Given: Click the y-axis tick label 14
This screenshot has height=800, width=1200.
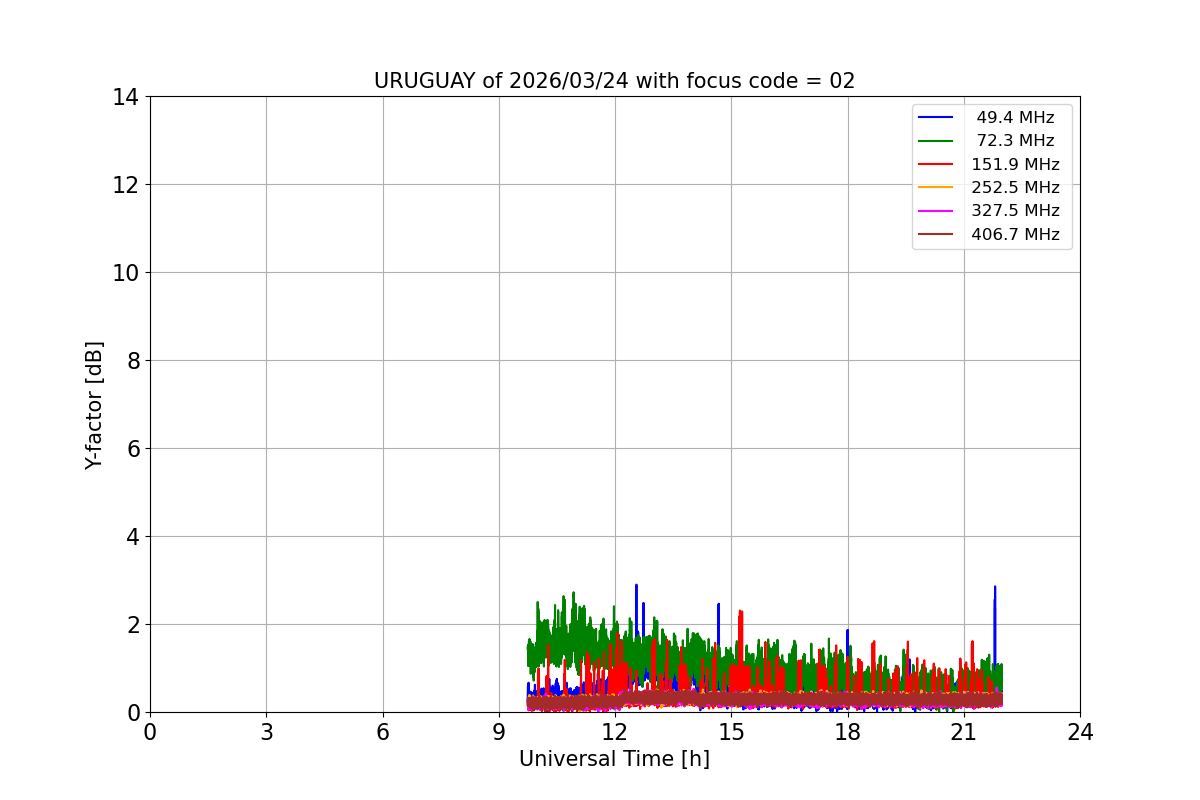Looking at the screenshot, I should coord(125,97).
